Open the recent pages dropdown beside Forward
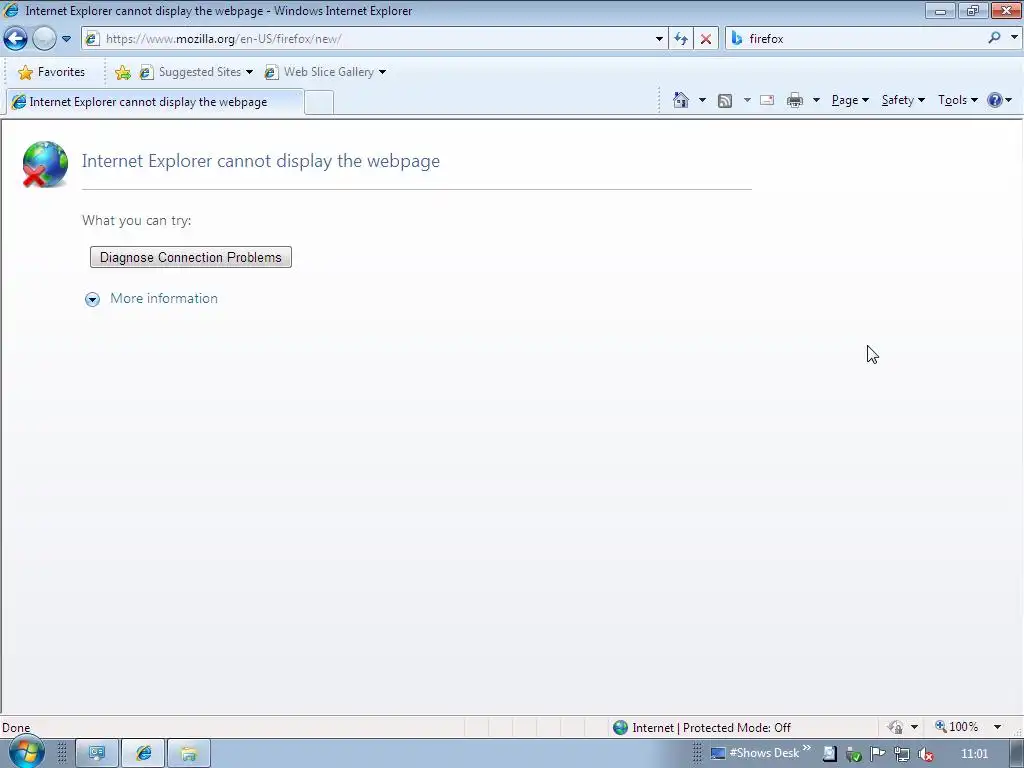 (66, 39)
